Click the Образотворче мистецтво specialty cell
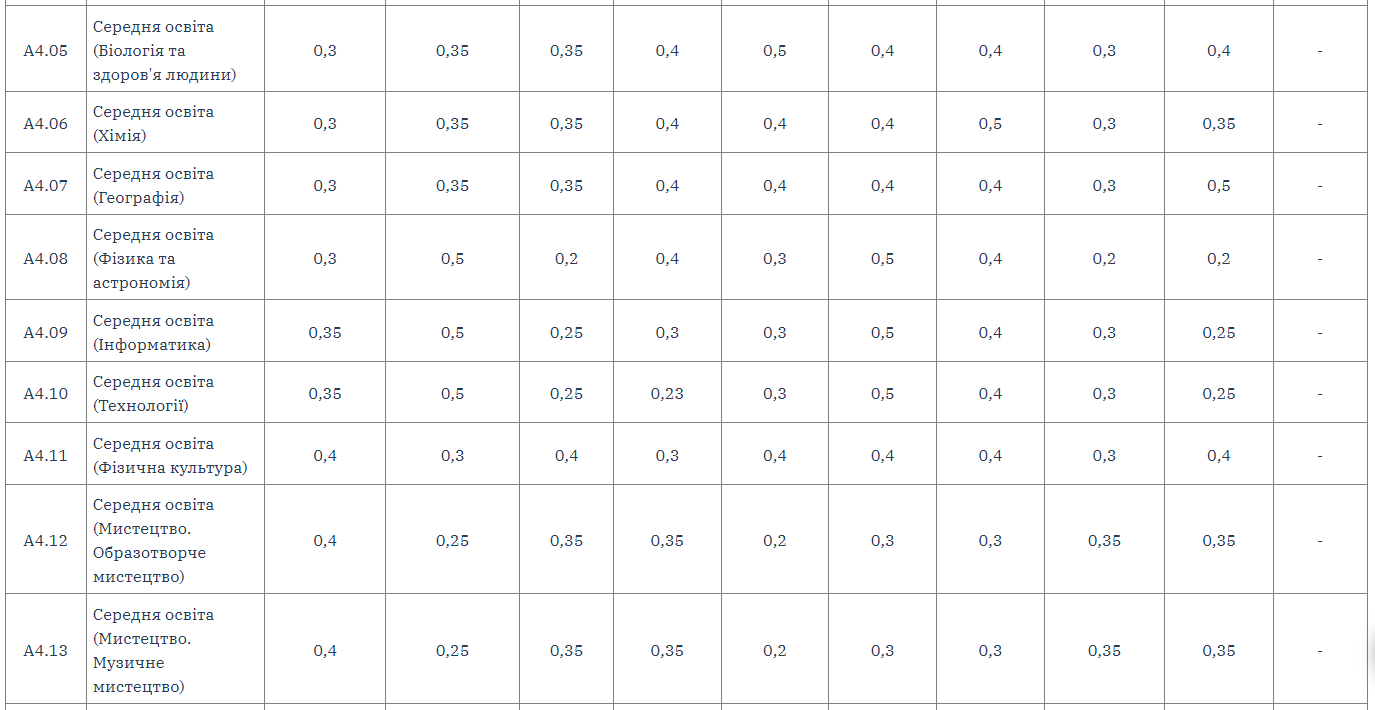Screen dimensions: 1375x710 [176, 540]
